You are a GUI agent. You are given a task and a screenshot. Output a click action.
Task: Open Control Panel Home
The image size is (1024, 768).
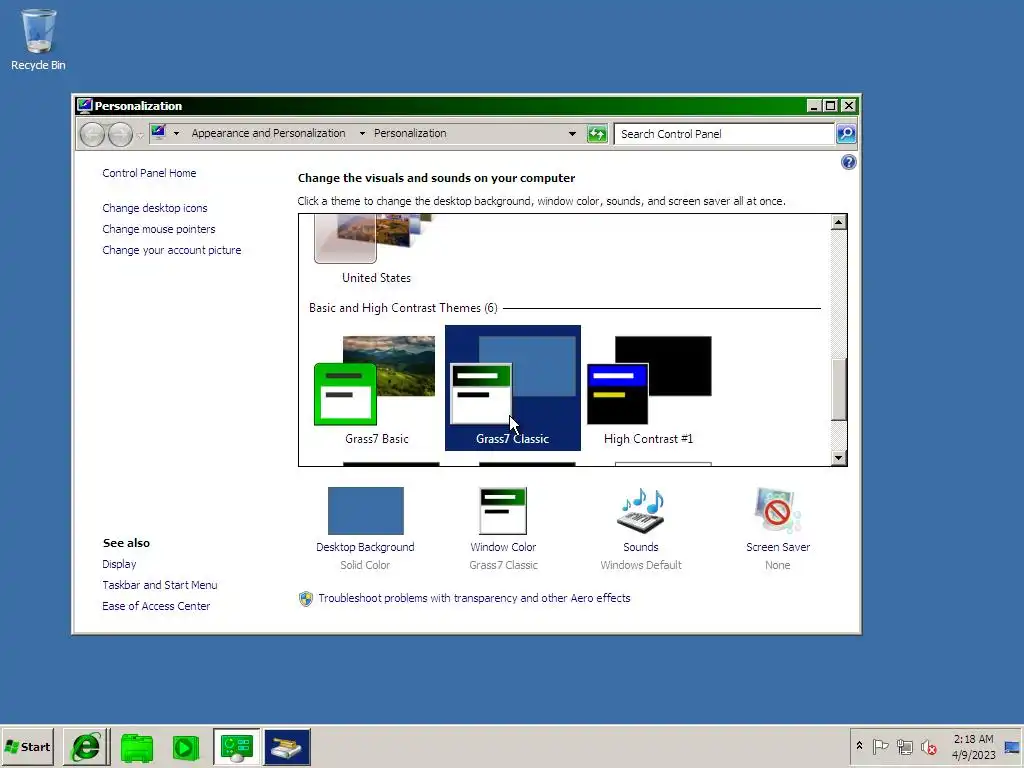click(149, 173)
